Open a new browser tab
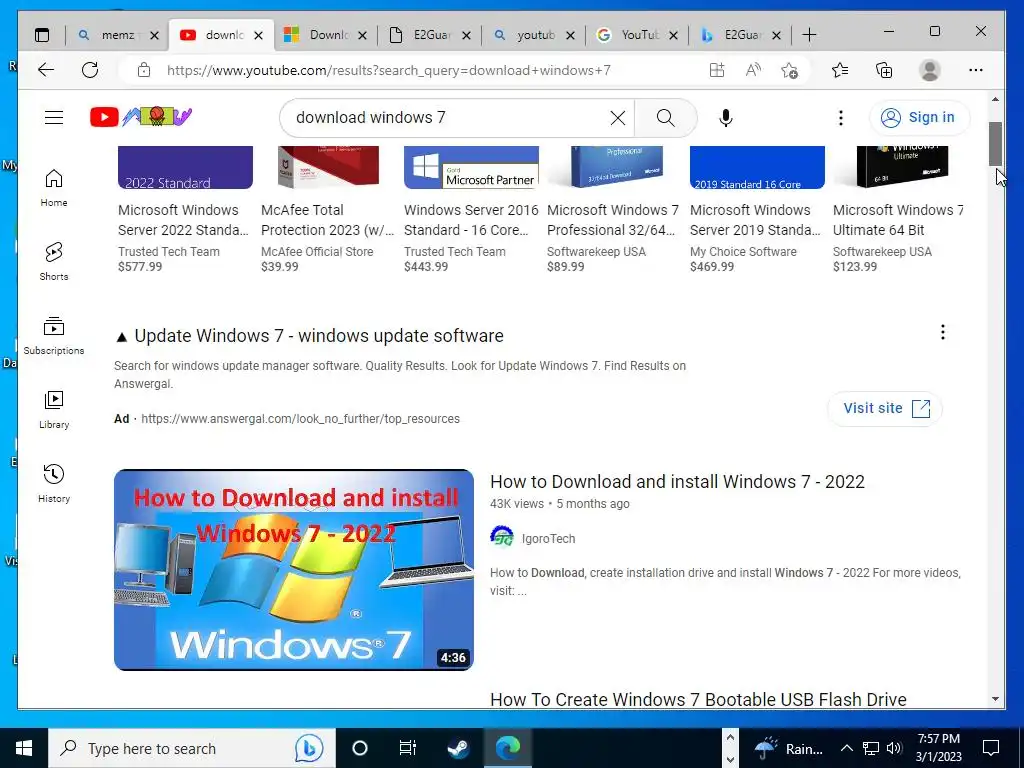This screenshot has height=768, width=1024. click(x=808, y=35)
